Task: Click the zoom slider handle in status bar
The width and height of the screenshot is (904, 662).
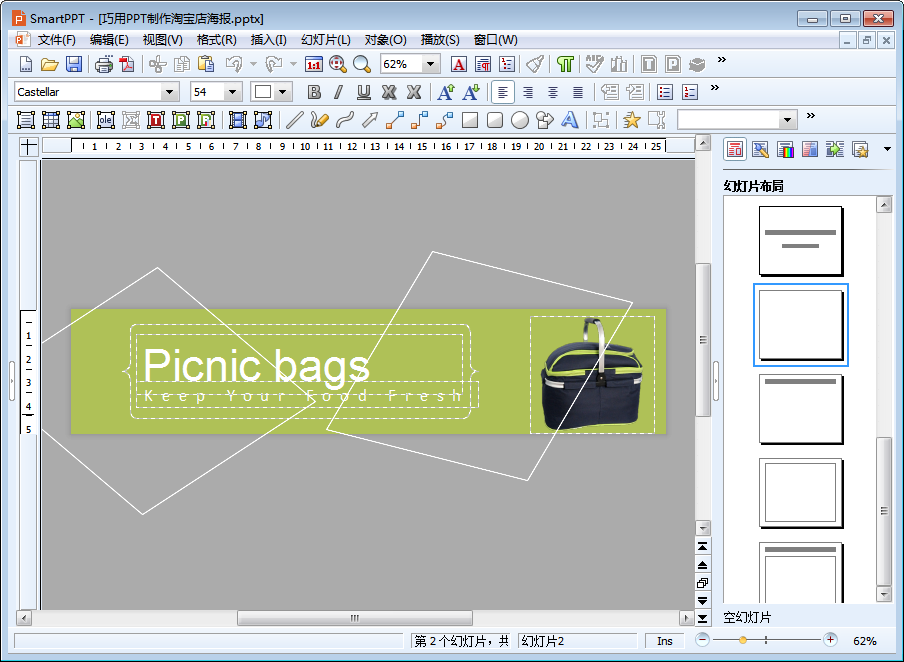Action: 743,640
